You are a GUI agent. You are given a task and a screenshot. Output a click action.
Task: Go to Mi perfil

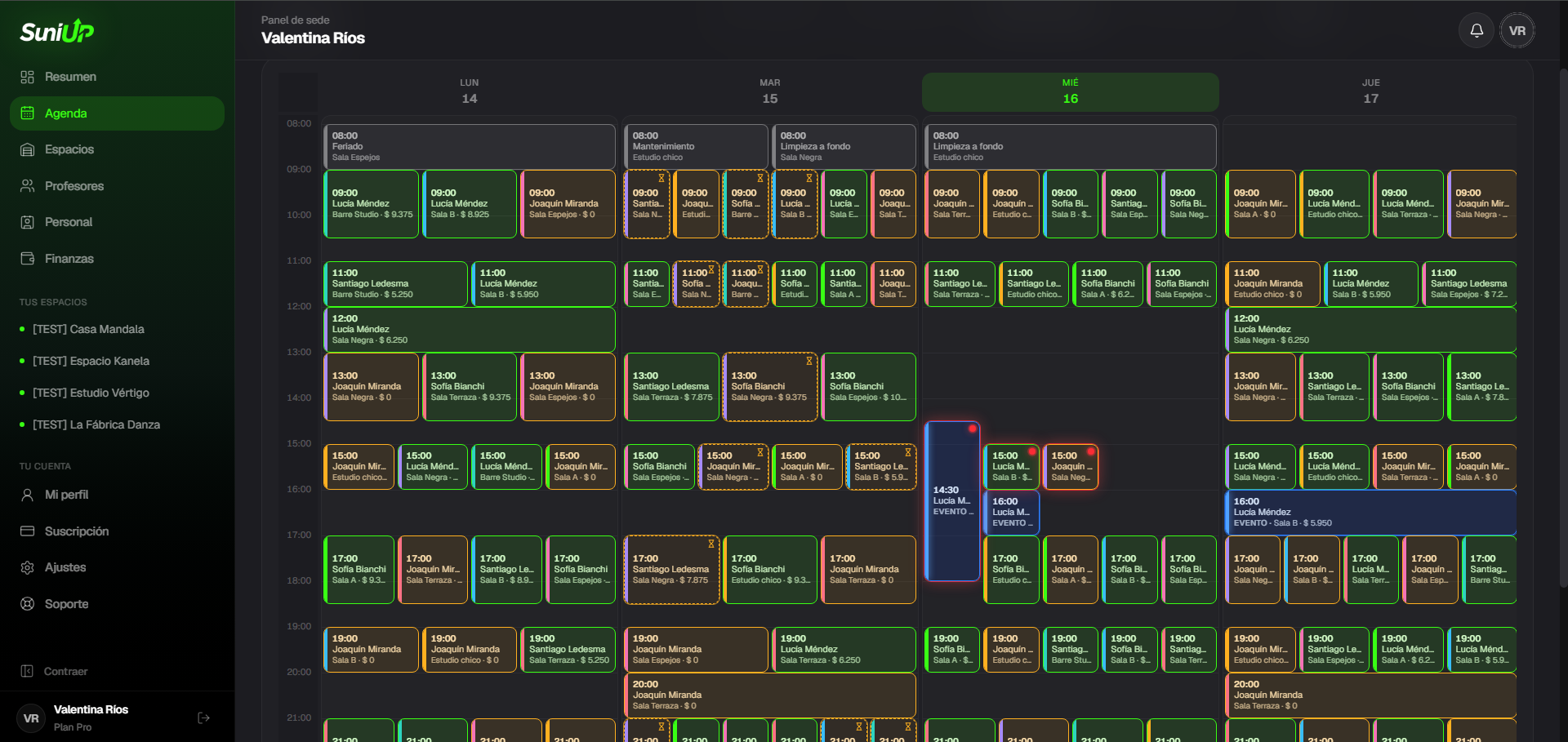pos(117,495)
